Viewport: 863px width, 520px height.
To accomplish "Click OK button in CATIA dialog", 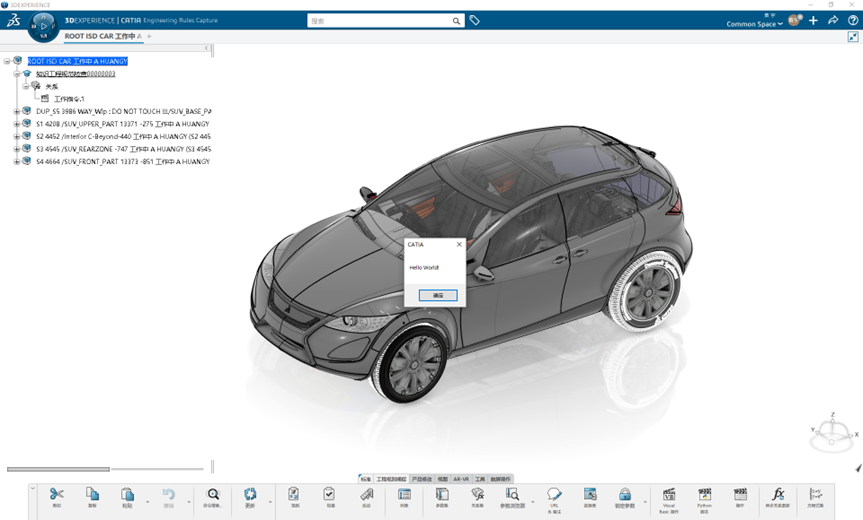I will (x=438, y=295).
